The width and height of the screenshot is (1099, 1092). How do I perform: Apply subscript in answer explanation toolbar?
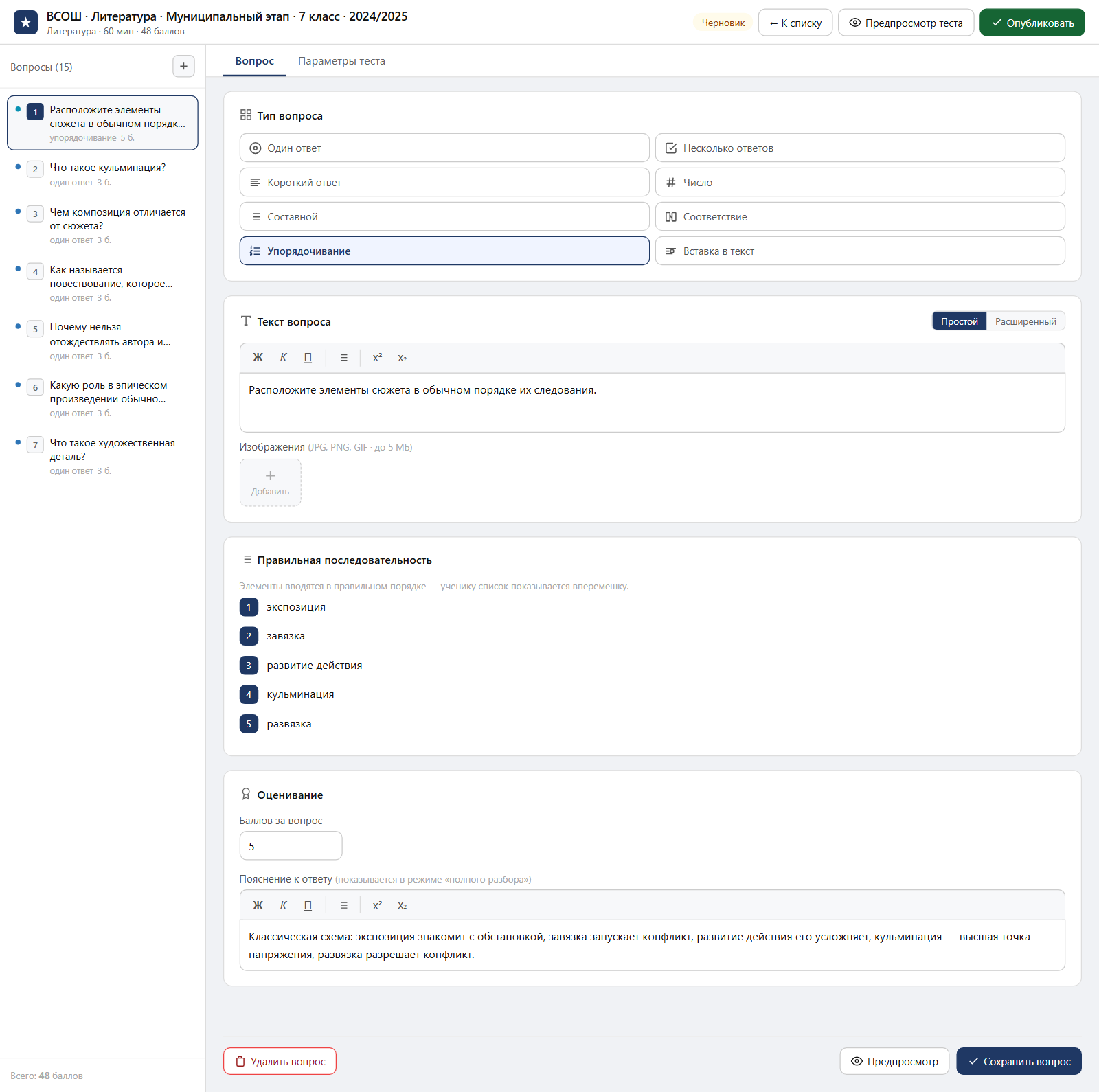click(x=403, y=905)
